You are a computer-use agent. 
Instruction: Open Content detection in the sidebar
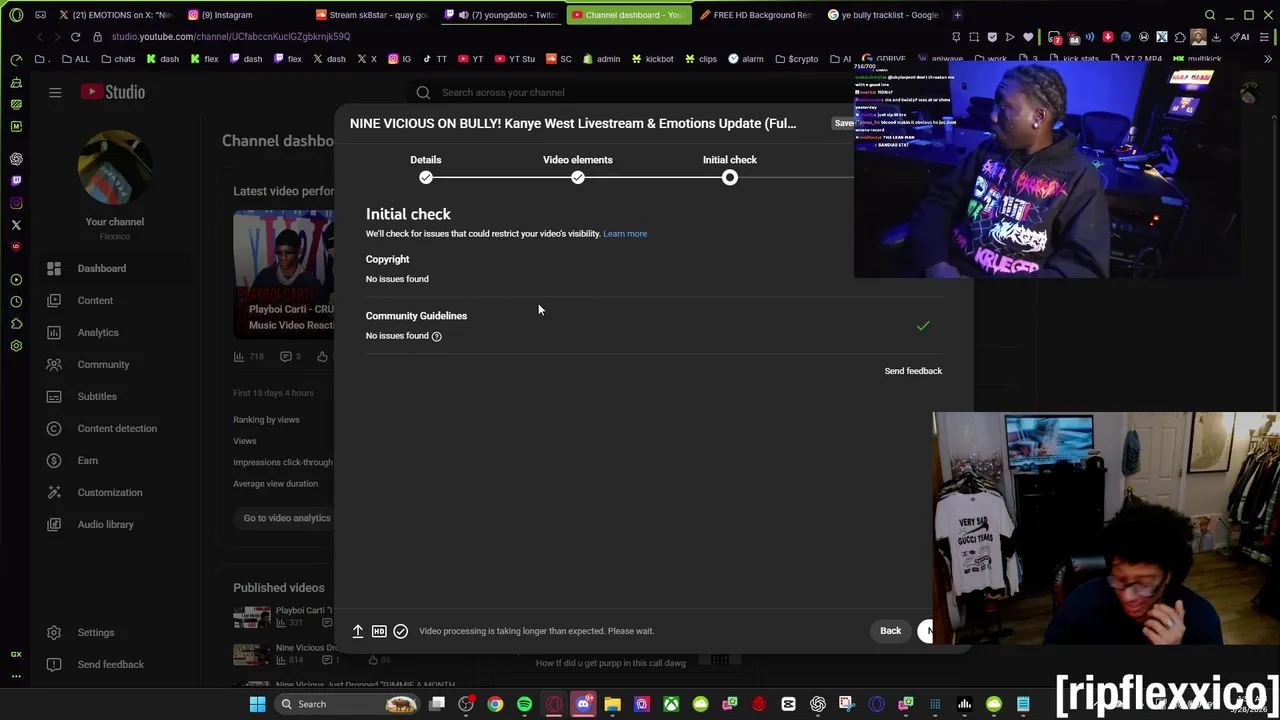pyautogui.click(x=117, y=428)
